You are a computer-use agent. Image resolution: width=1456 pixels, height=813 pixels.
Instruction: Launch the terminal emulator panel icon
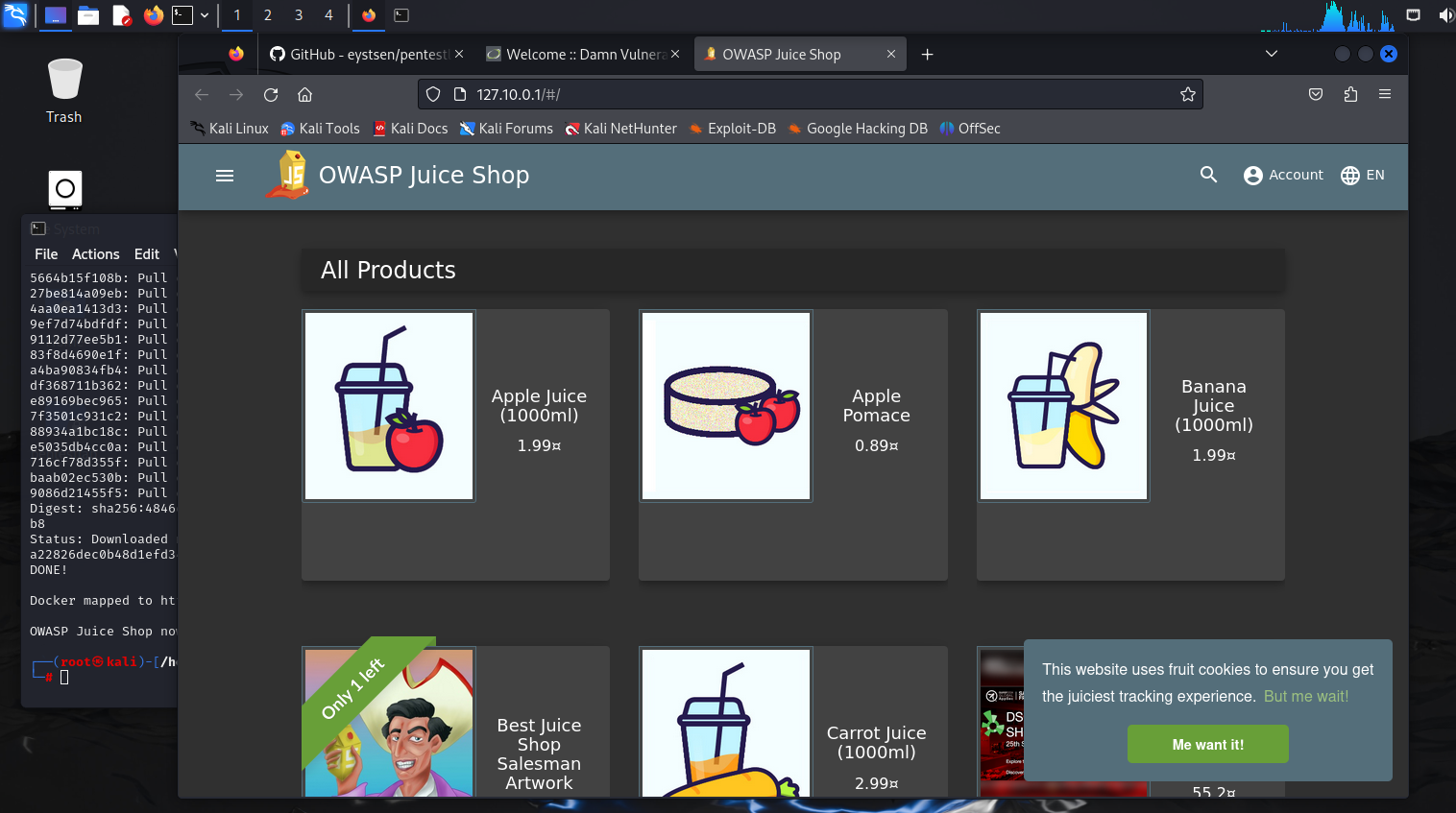[x=182, y=15]
